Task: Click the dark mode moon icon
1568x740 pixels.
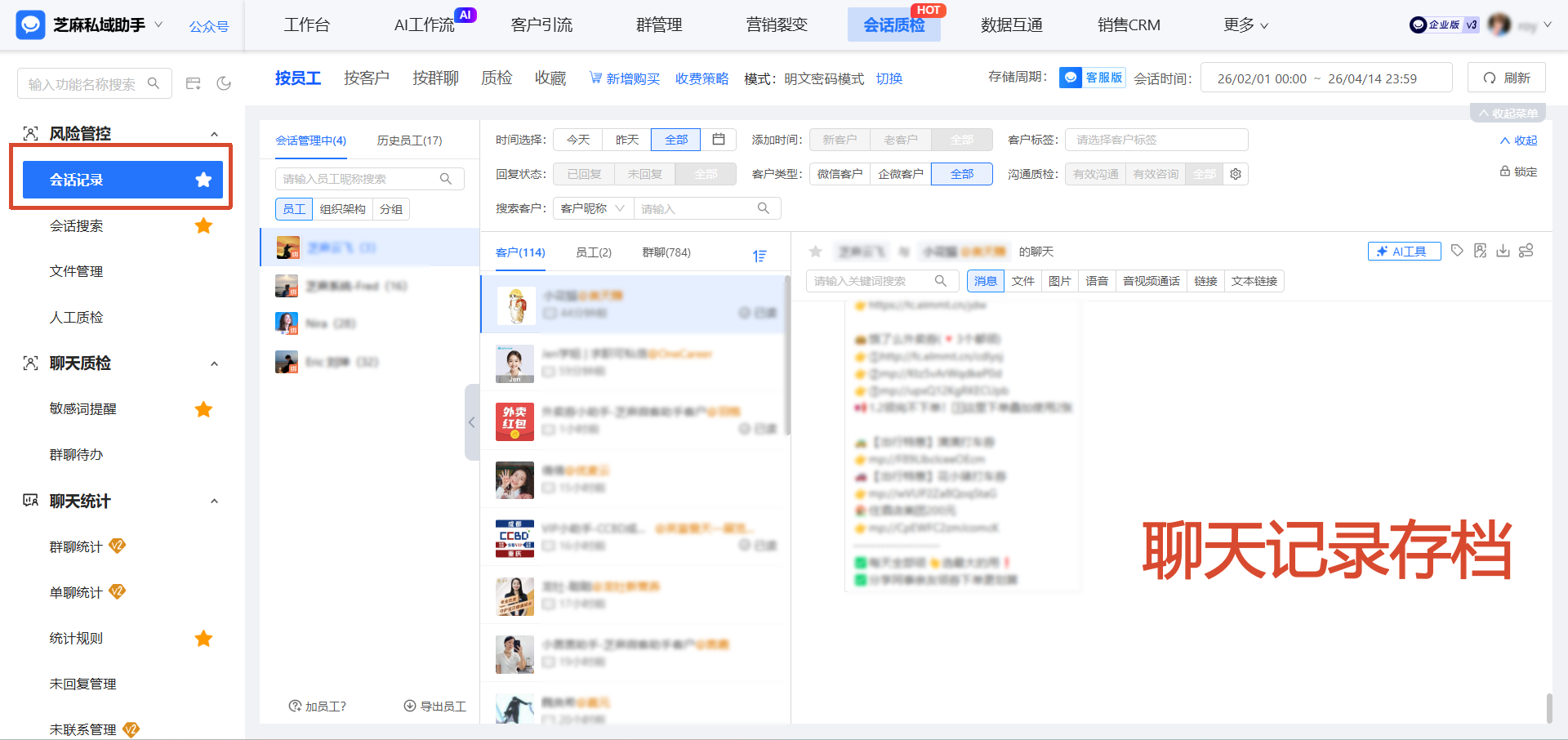Action: (224, 82)
